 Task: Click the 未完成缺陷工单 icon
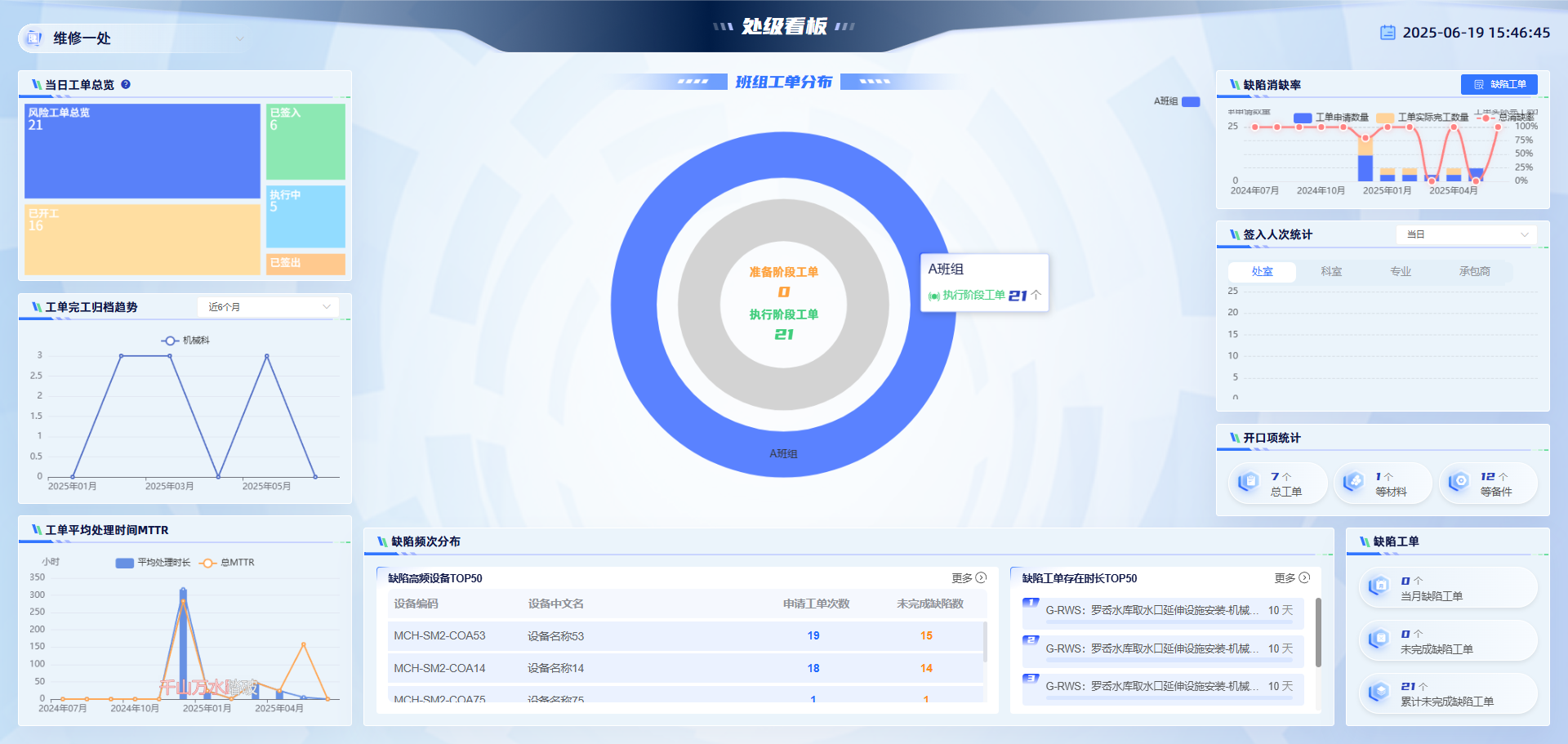[1379, 639]
